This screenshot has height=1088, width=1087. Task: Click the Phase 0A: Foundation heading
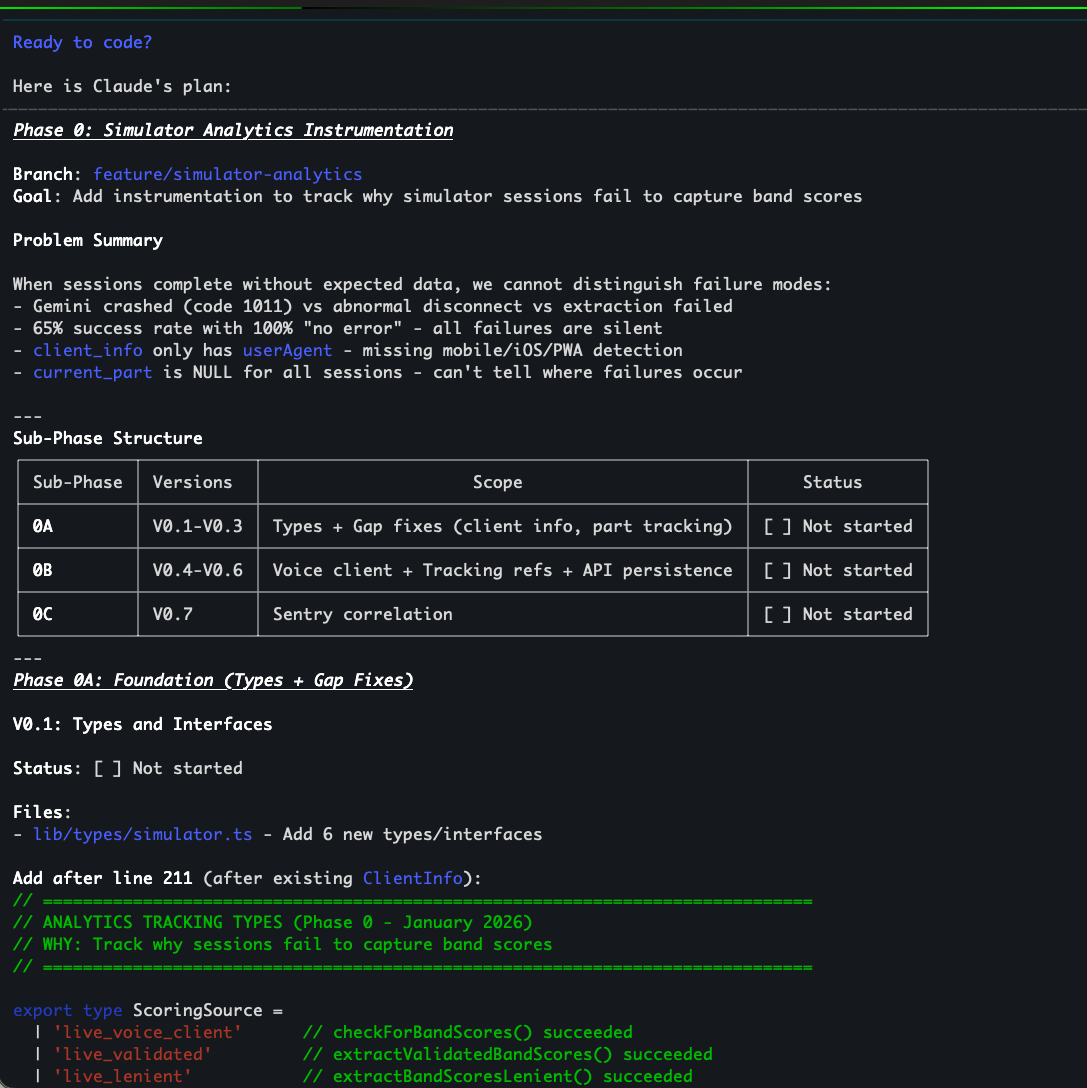point(212,680)
